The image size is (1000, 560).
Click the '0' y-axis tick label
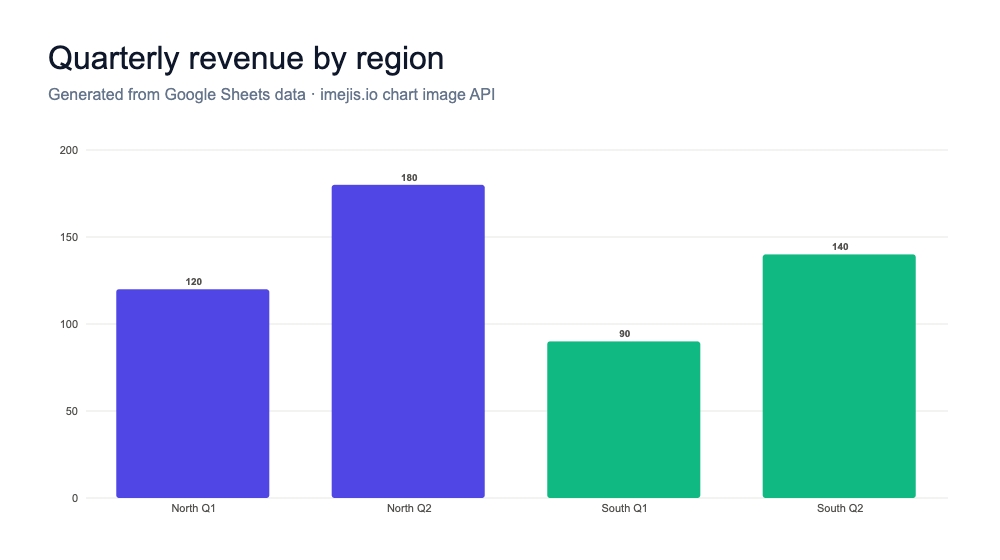75,499
